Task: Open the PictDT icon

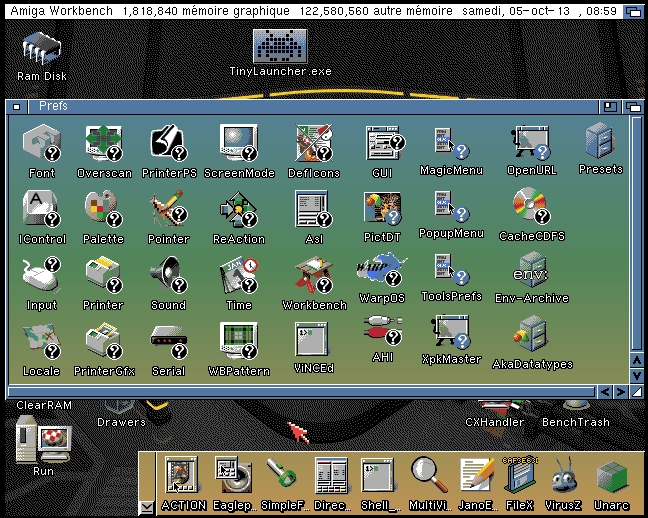Action: pyautogui.click(x=383, y=208)
